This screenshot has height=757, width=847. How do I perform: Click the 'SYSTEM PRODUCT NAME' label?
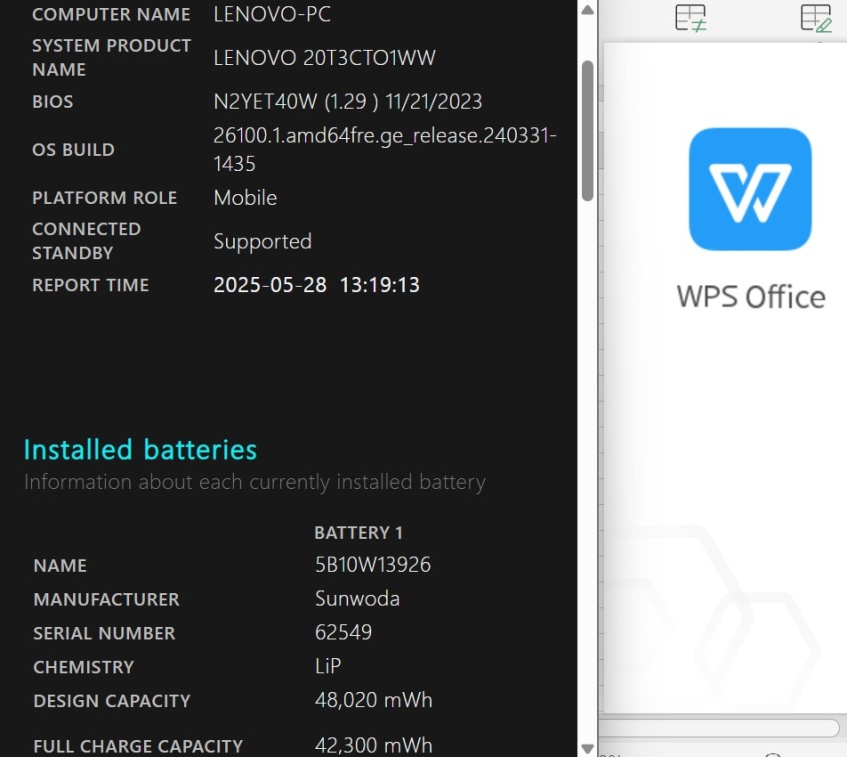pos(111,58)
